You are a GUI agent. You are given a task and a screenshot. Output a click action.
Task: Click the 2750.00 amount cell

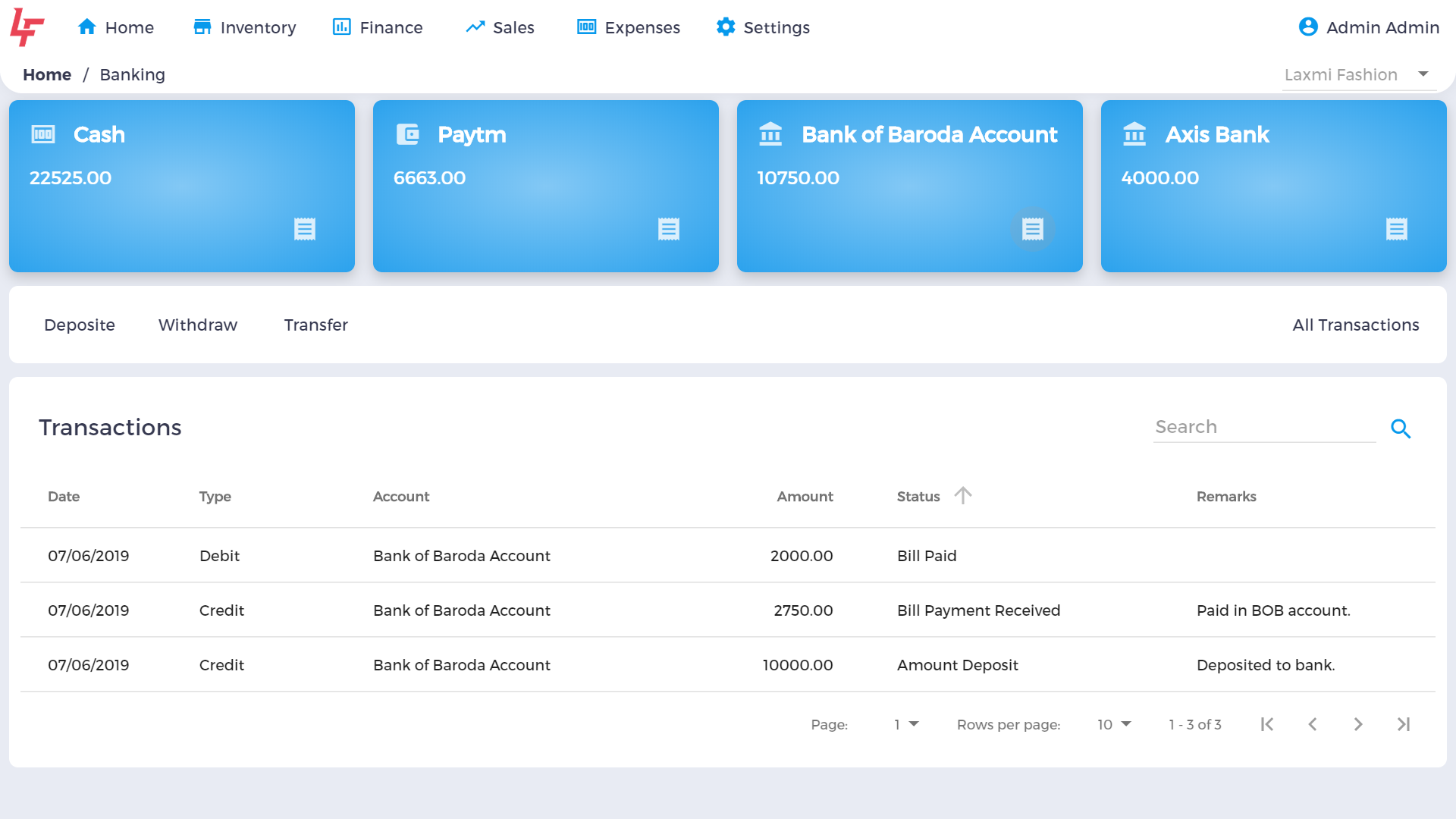click(x=803, y=610)
